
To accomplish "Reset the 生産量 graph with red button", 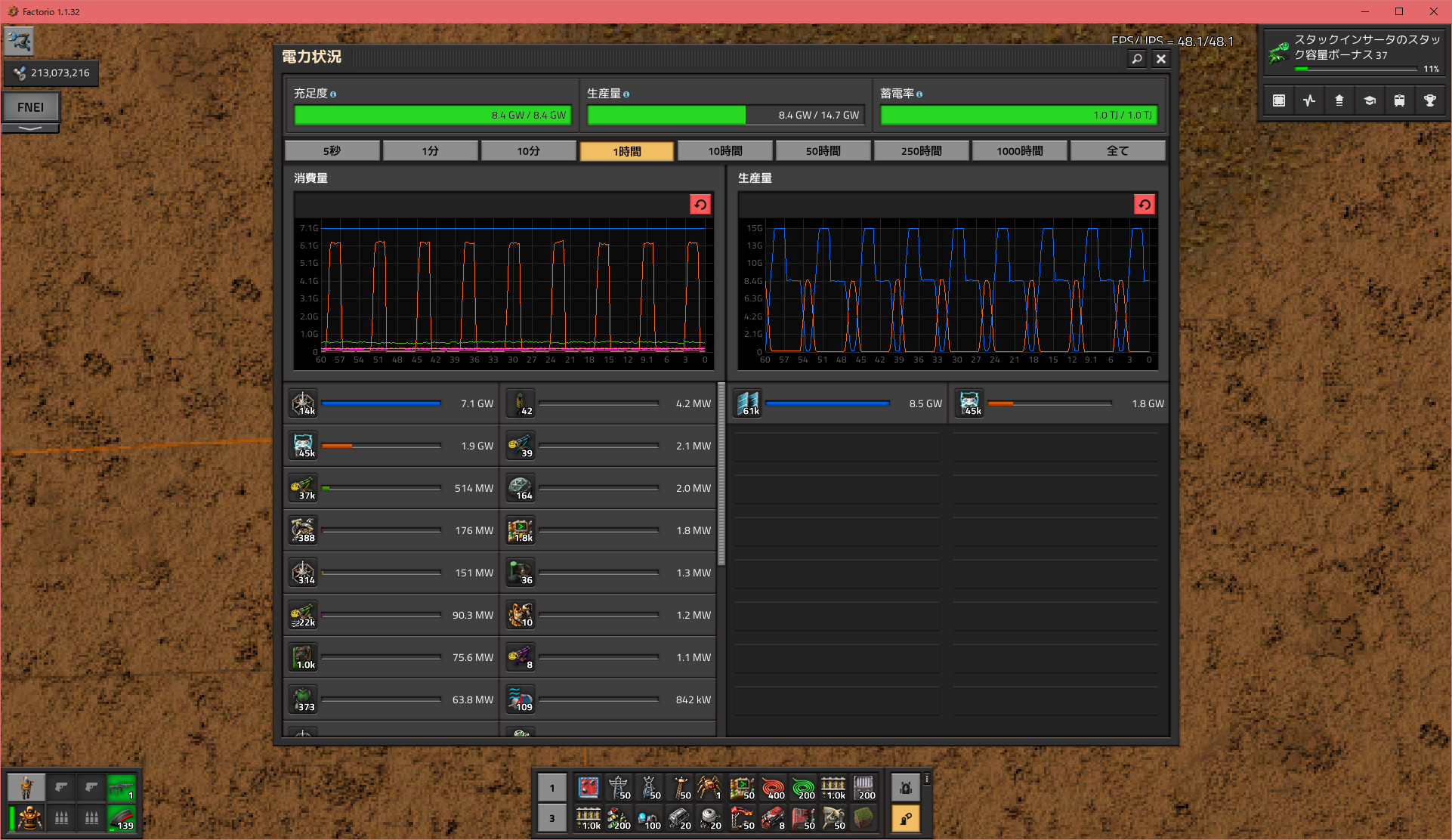I will (x=1145, y=205).
